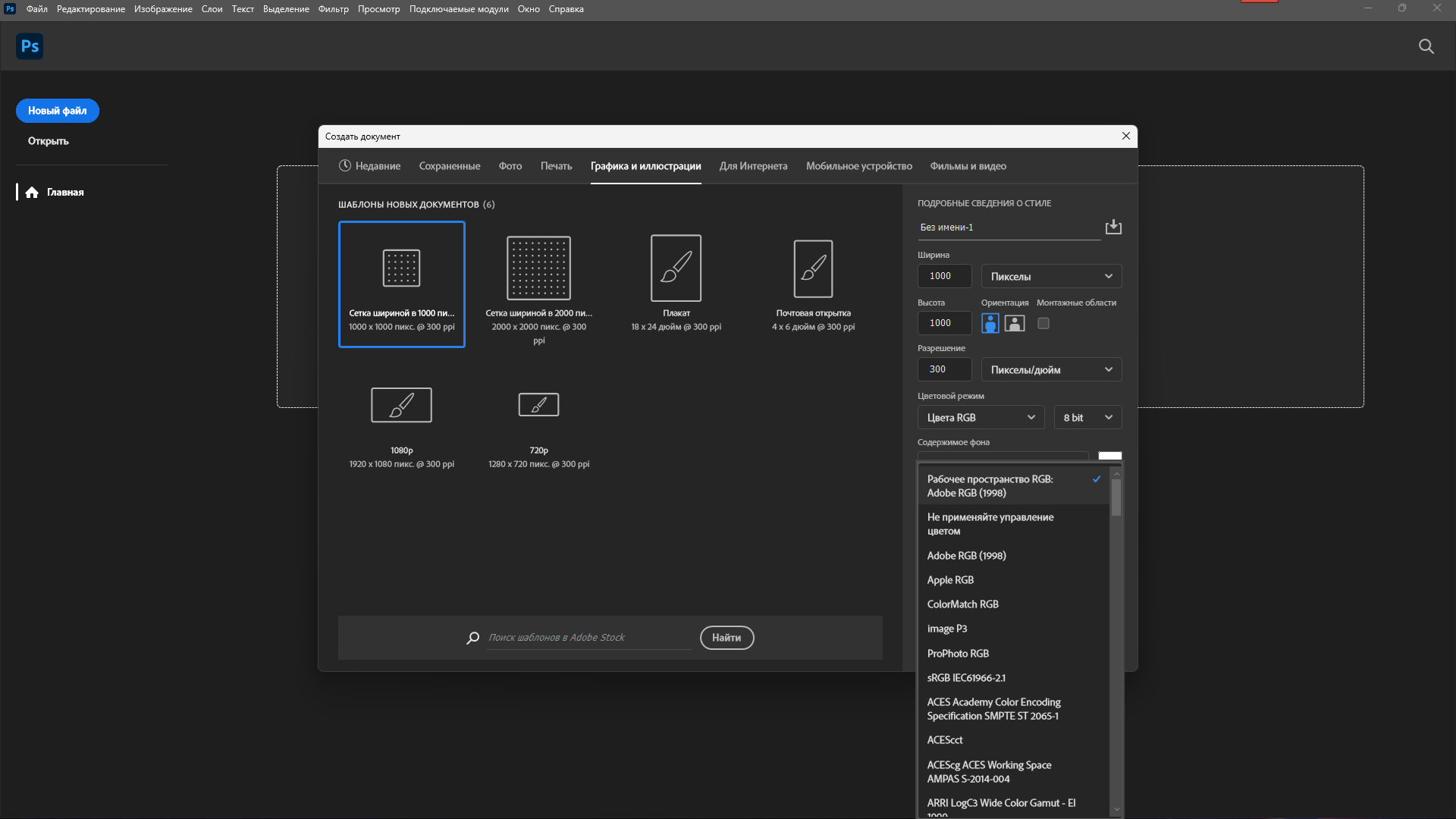
Task: Open the Файл menu
Action: [x=37, y=9]
